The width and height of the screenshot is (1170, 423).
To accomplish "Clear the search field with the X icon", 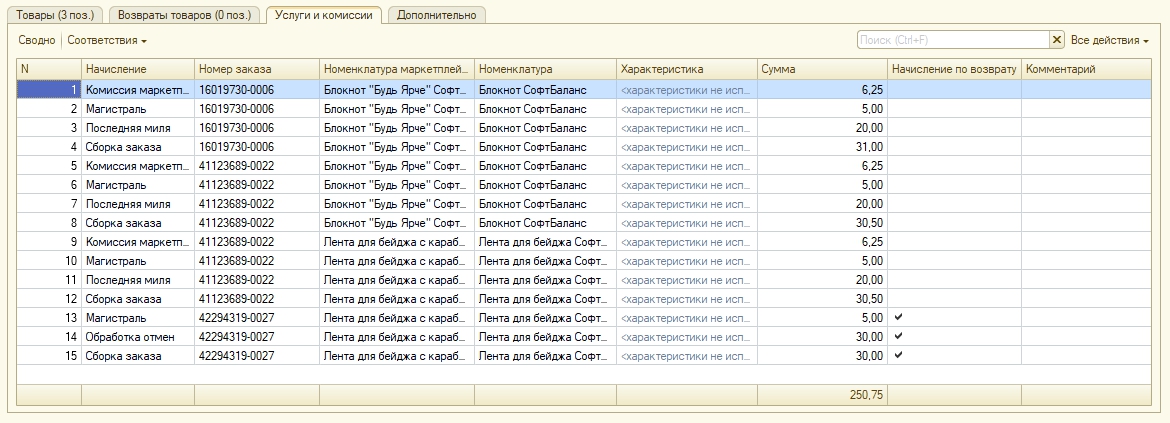I will click(x=1057, y=40).
